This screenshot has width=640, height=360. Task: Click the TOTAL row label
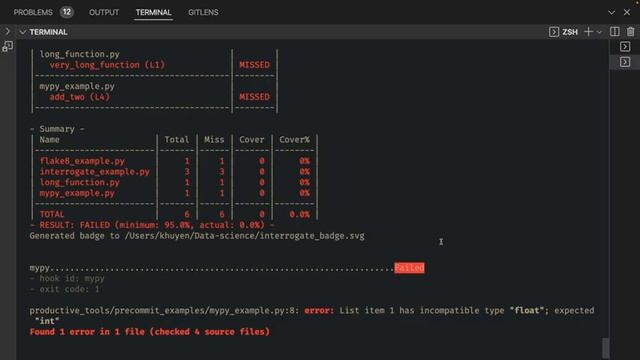click(x=52, y=214)
